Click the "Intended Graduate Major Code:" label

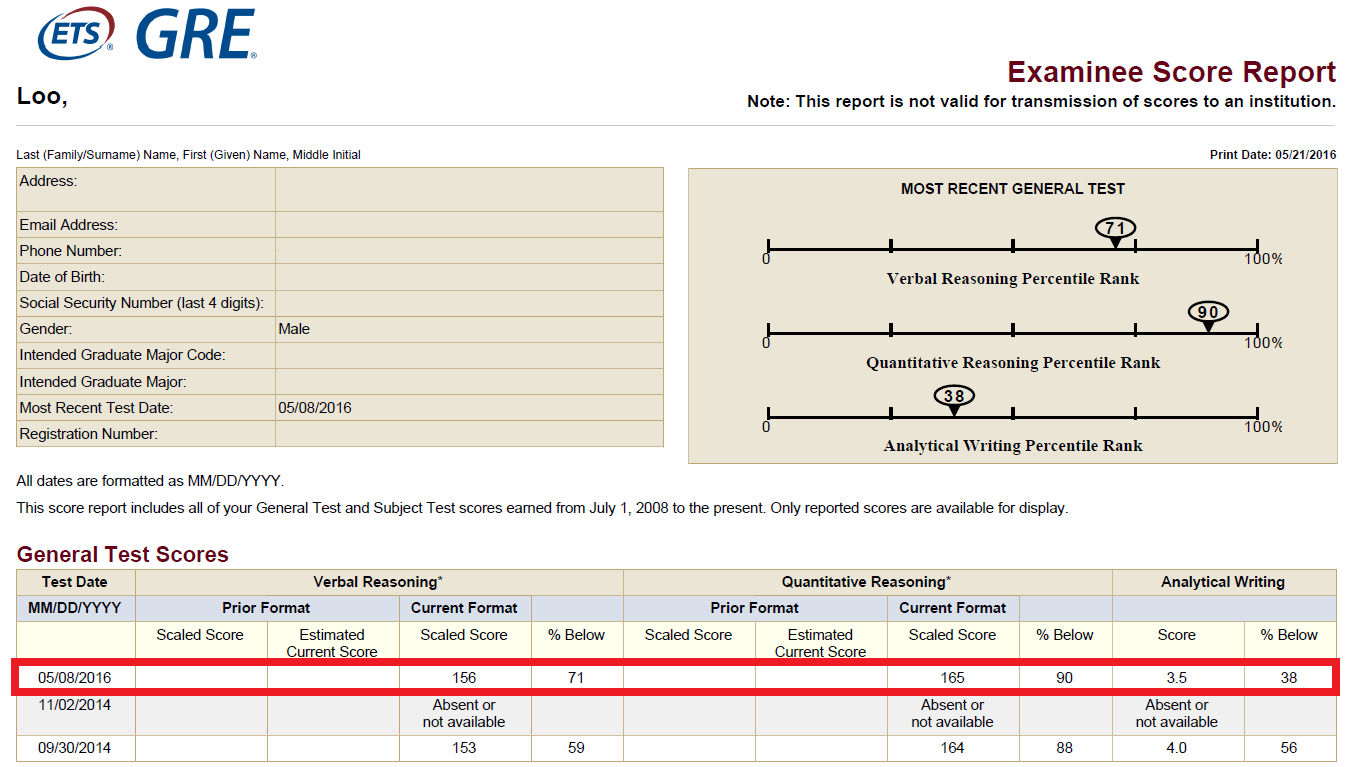tap(122, 355)
